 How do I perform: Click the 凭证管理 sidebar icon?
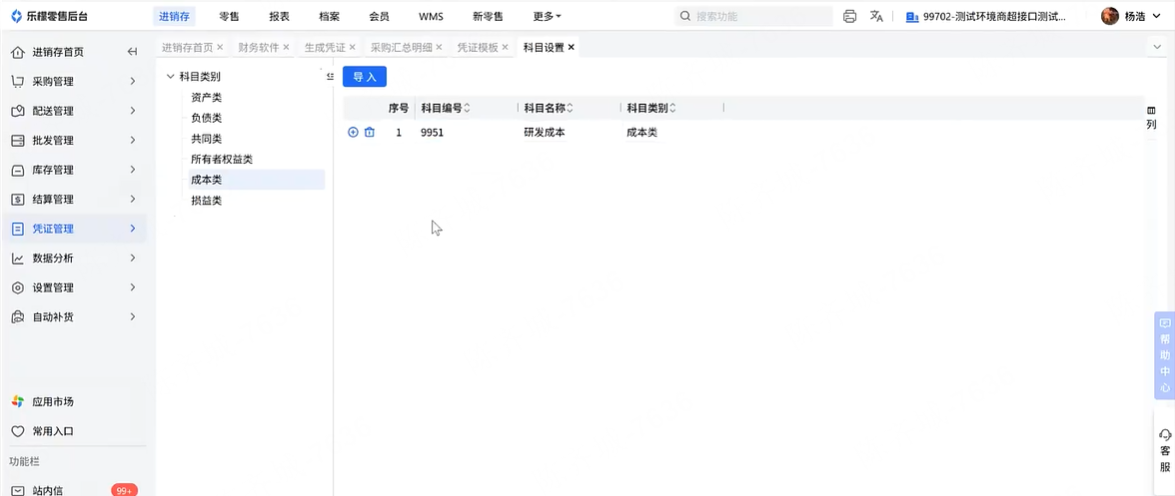[18, 229]
